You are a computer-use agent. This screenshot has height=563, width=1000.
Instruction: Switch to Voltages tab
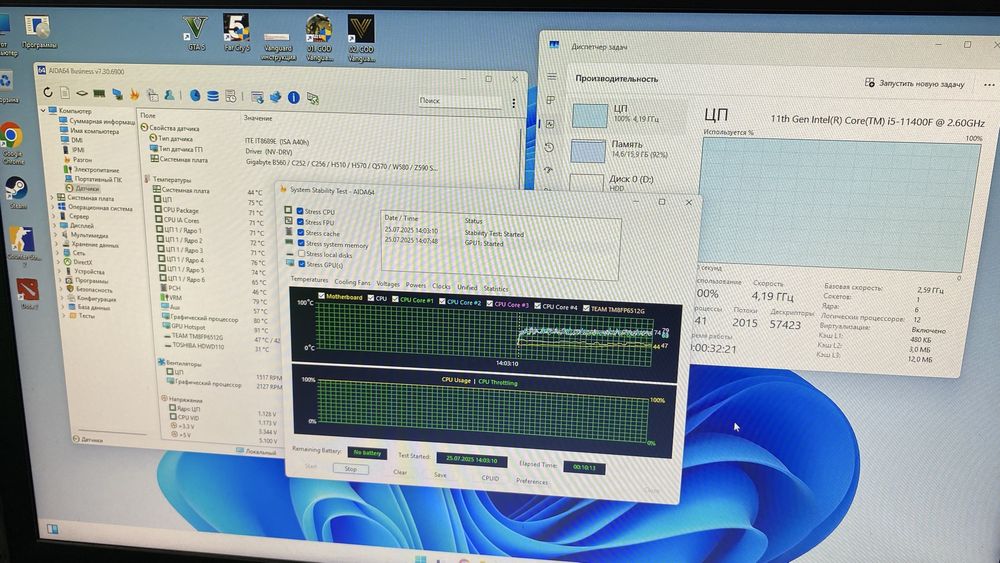coord(388,284)
